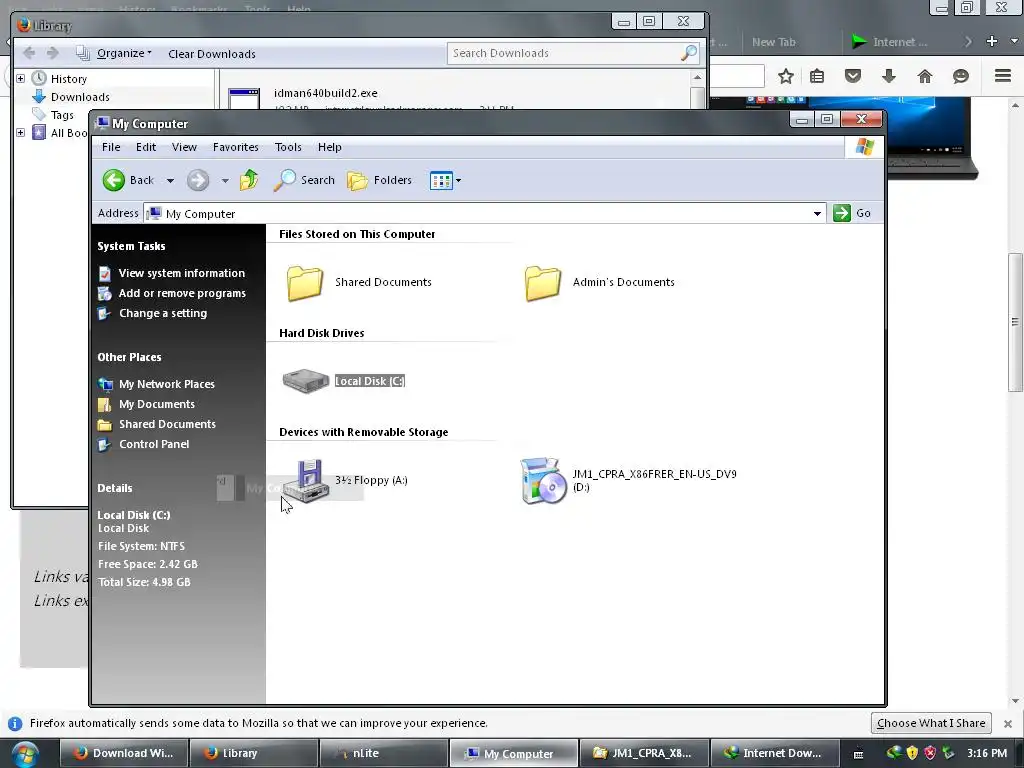Expand the Address bar dropdown
The image size is (1024, 768).
tap(817, 214)
